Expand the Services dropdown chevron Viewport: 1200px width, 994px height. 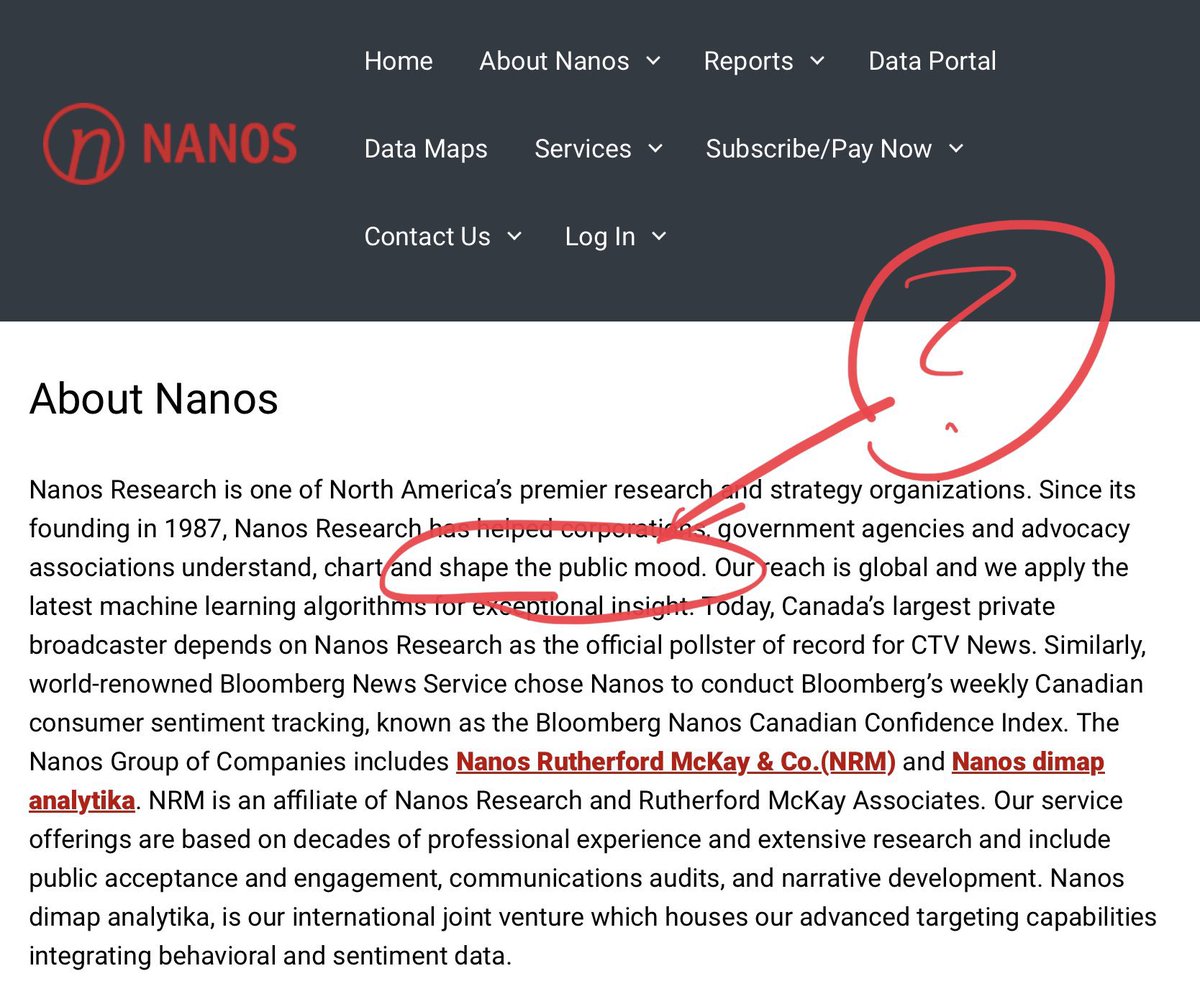(x=655, y=149)
